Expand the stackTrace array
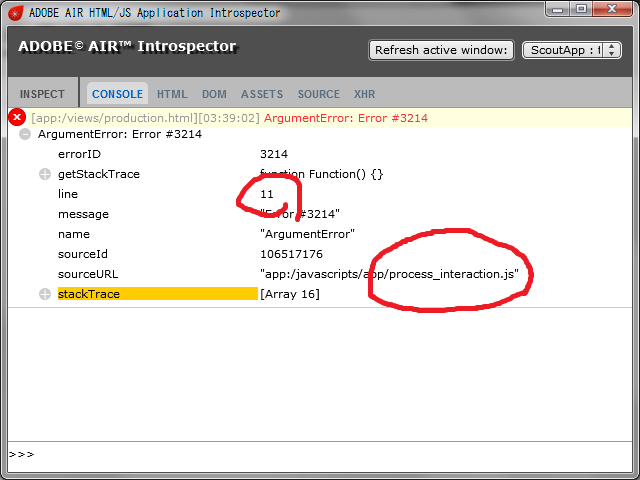640x480 pixels. click(x=45, y=294)
